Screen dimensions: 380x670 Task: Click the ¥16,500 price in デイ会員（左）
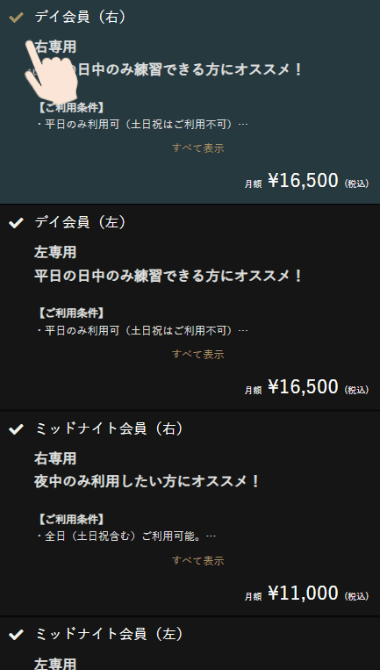(303, 387)
